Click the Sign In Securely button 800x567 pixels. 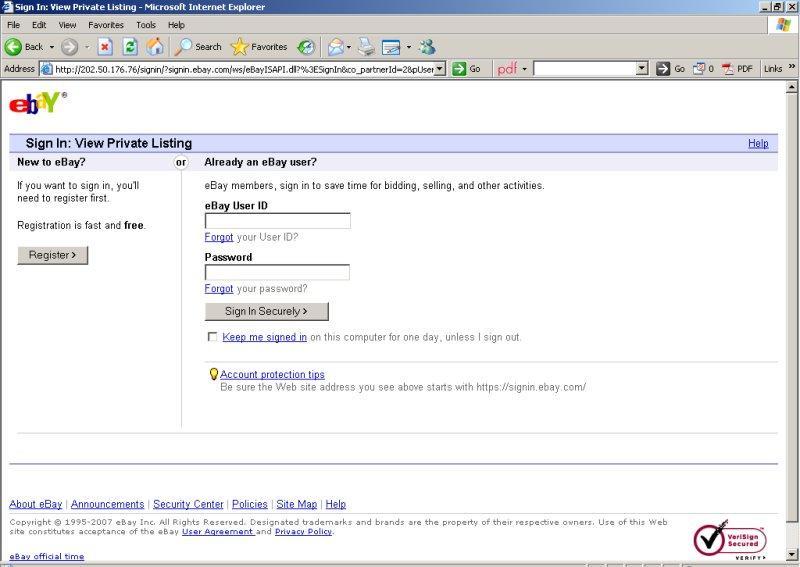[x=266, y=311]
